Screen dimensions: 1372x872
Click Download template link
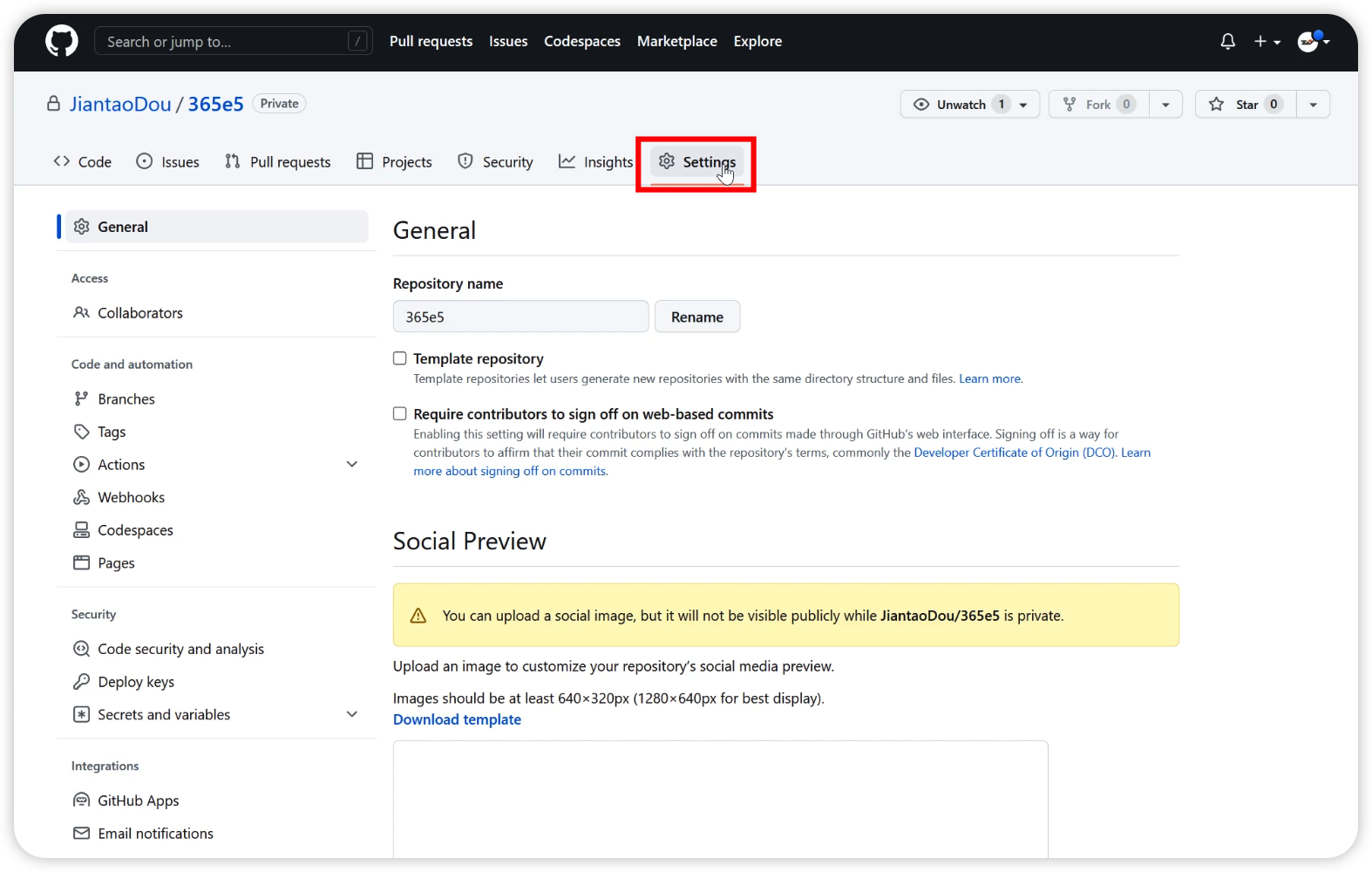pos(457,719)
